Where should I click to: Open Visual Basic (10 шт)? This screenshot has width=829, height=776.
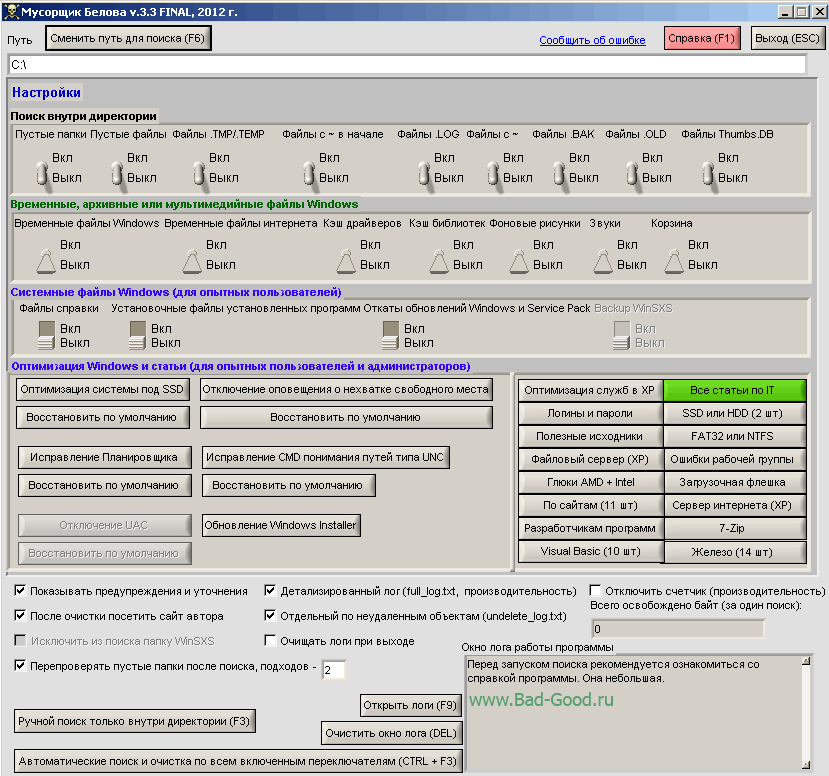coord(590,552)
